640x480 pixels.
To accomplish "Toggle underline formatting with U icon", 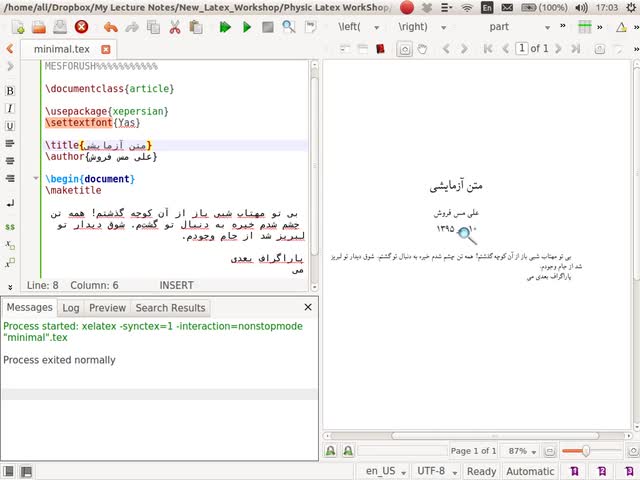I will click(10, 126).
